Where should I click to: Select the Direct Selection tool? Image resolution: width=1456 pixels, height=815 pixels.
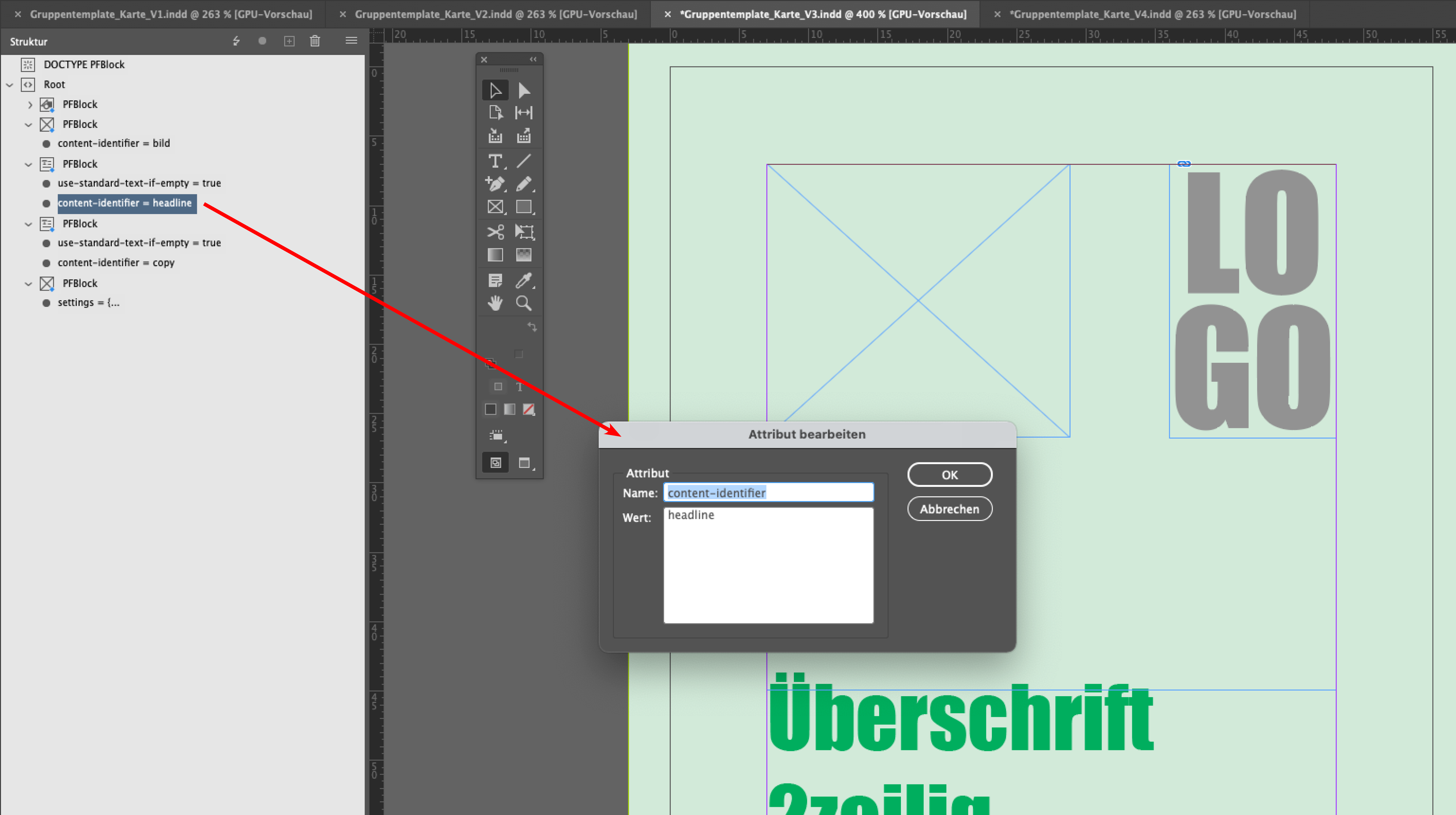point(524,91)
